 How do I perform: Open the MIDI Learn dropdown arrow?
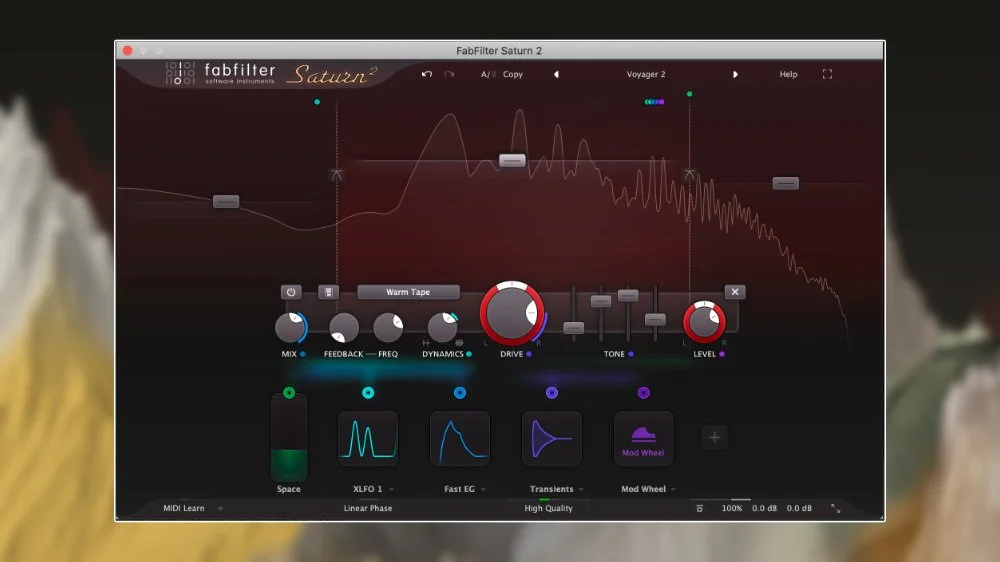tap(220, 508)
